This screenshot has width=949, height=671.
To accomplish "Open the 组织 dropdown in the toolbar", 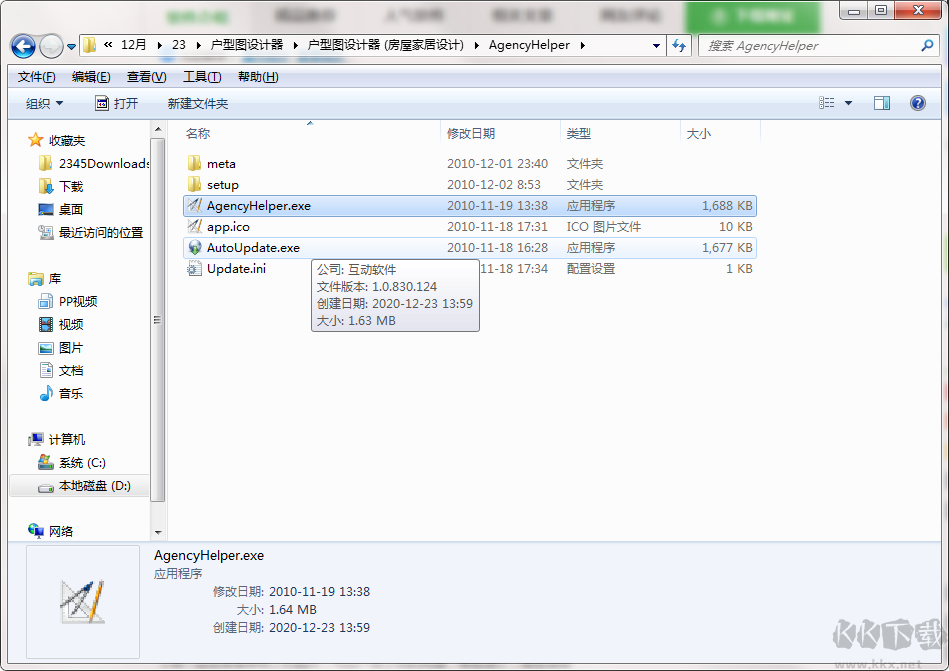I will [x=44, y=103].
